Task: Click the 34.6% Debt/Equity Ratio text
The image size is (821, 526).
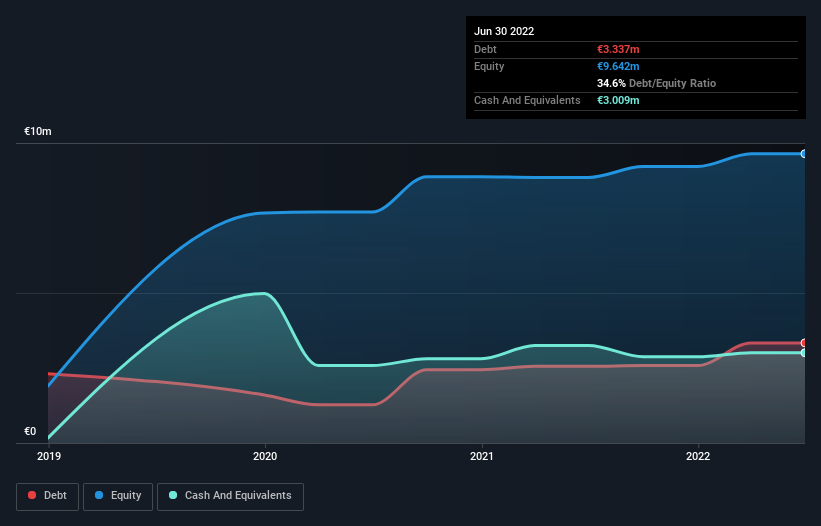Action: [x=656, y=83]
